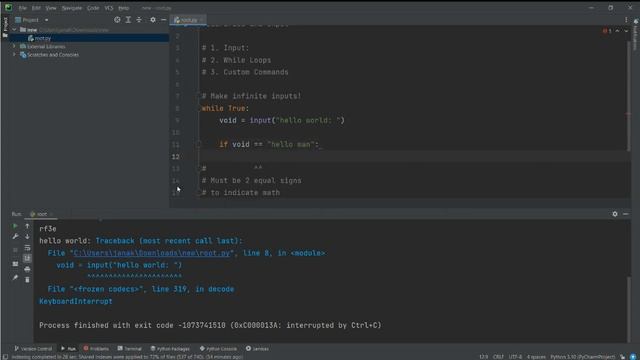Click Expand All icon in Project panel
Image resolution: width=640 pixels, height=360 pixels.
click(x=128, y=20)
